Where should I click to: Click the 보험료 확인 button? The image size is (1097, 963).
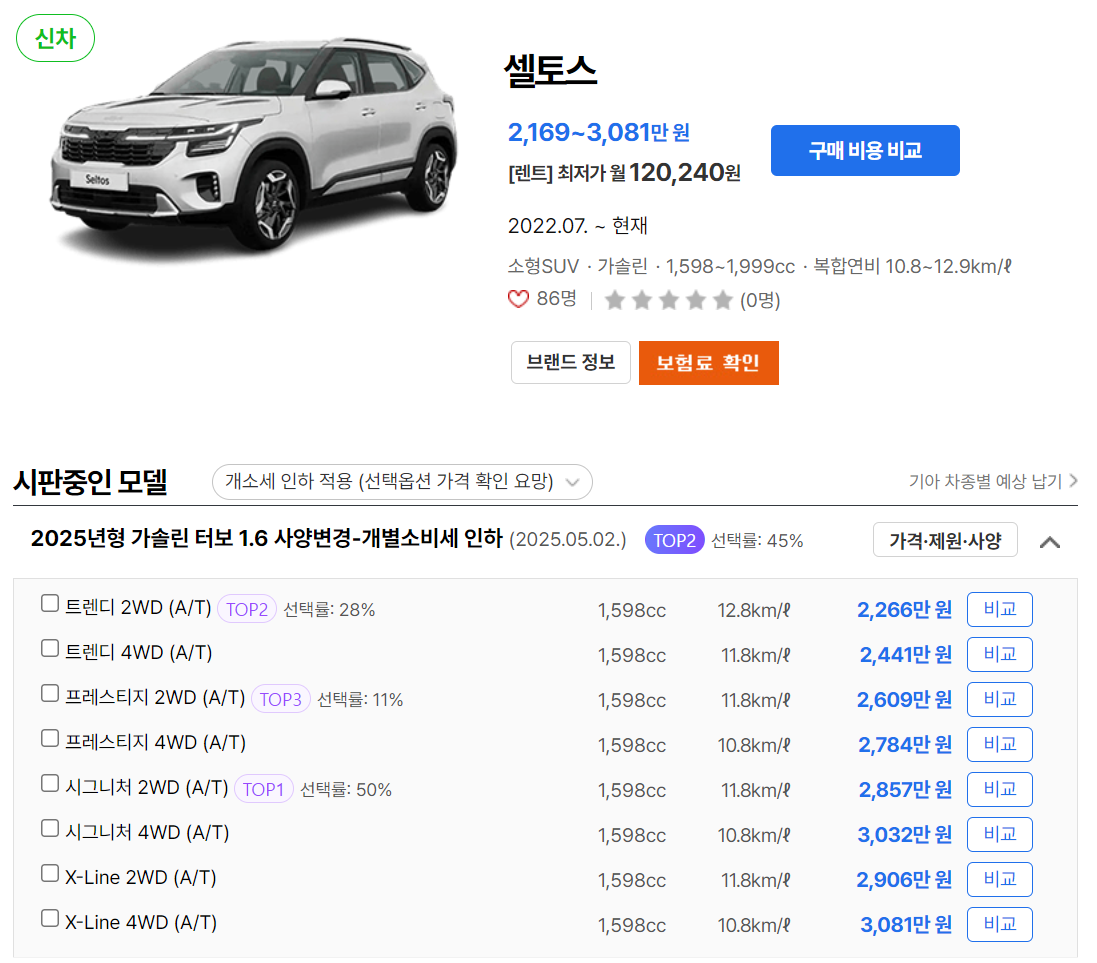tap(708, 363)
